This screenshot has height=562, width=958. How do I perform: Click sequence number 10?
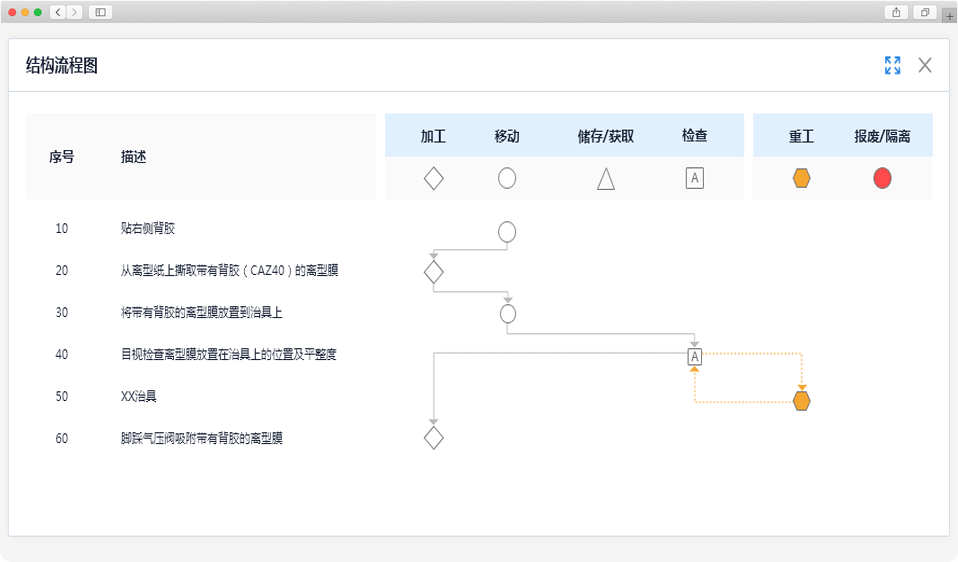coord(62,228)
